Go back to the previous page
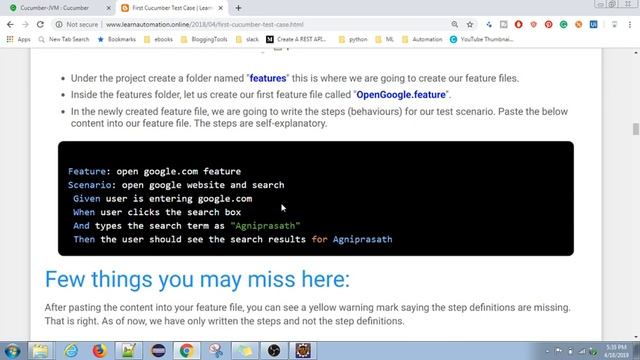Screen dimensions: 640x360 [x=10, y=24]
